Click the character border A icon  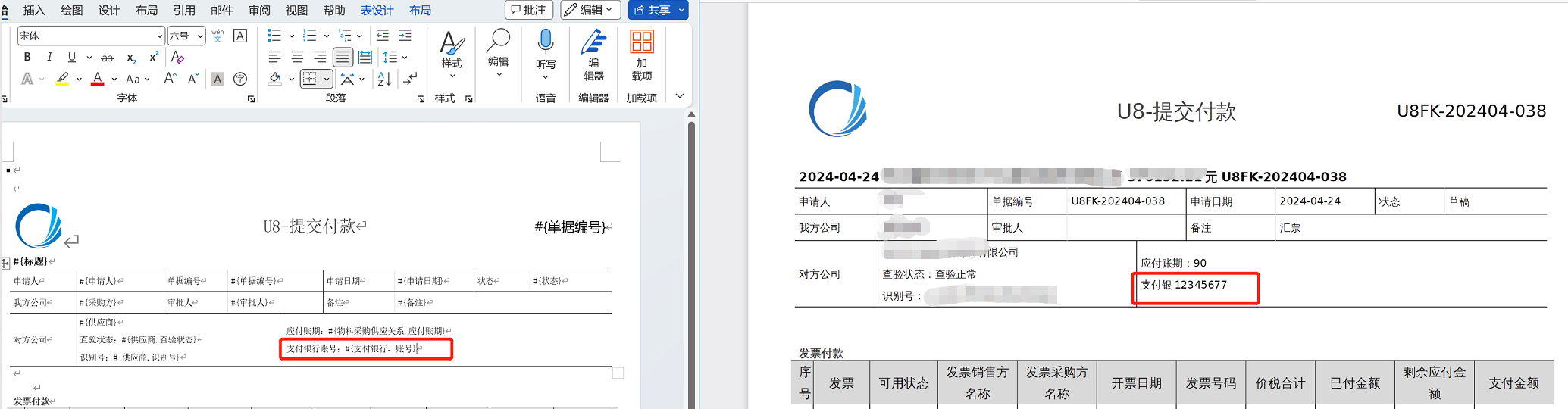click(240, 36)
